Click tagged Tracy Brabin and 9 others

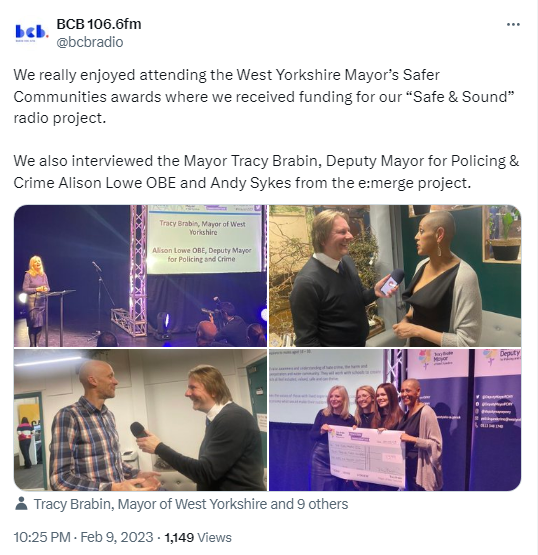point(191,504)
